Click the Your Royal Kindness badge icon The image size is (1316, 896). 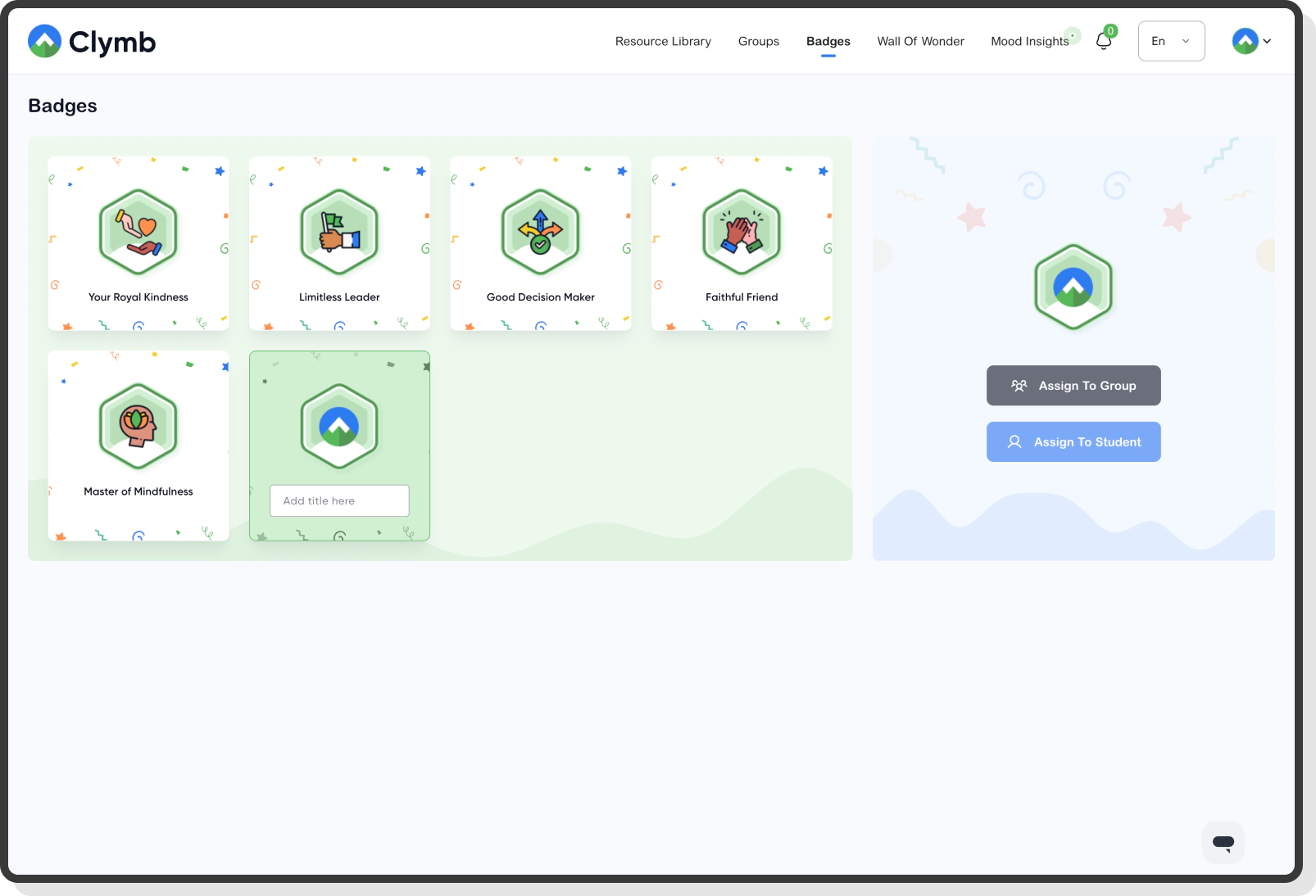click(x=138, y=232)
